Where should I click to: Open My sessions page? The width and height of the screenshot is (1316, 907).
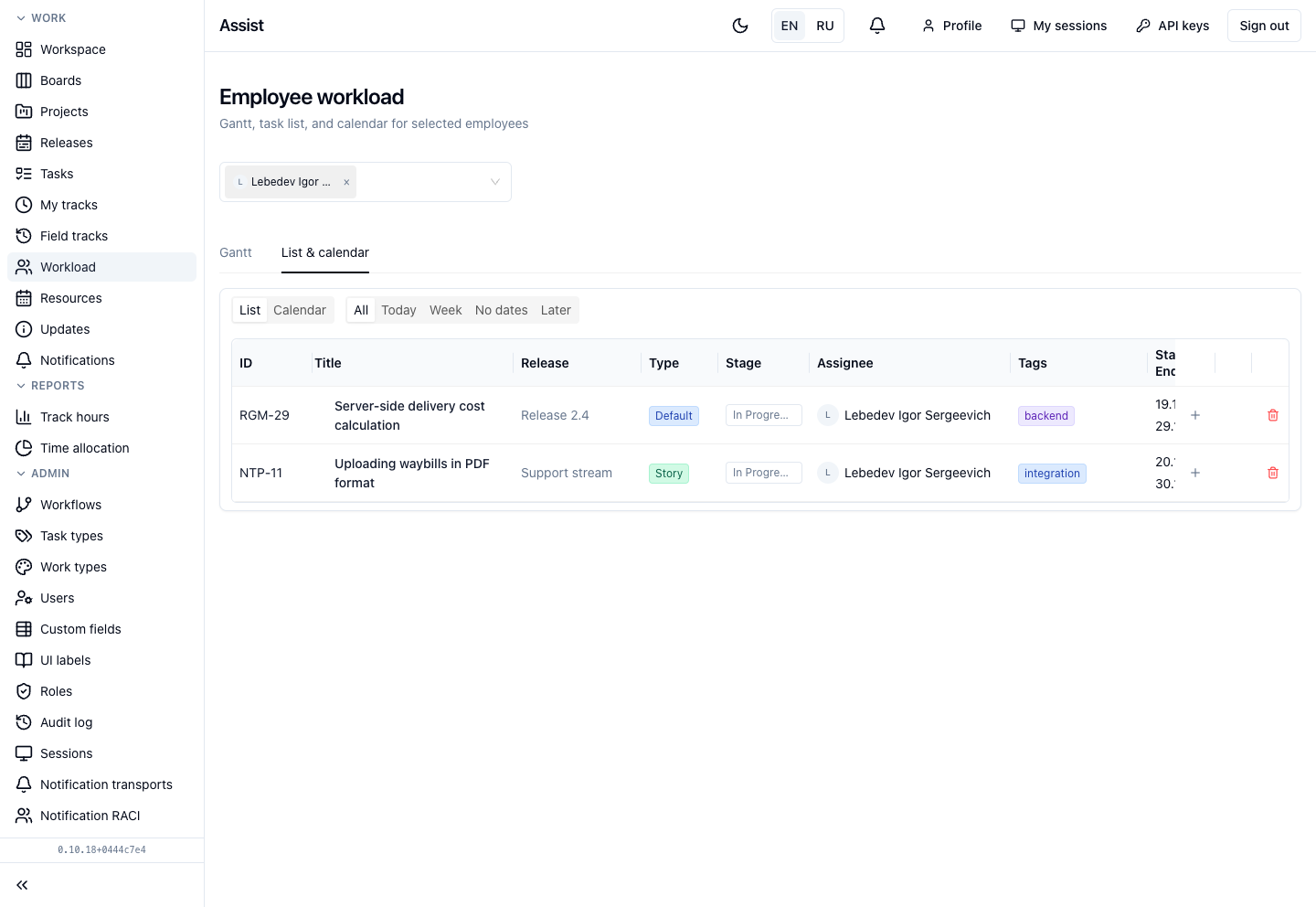[1059, 26]
